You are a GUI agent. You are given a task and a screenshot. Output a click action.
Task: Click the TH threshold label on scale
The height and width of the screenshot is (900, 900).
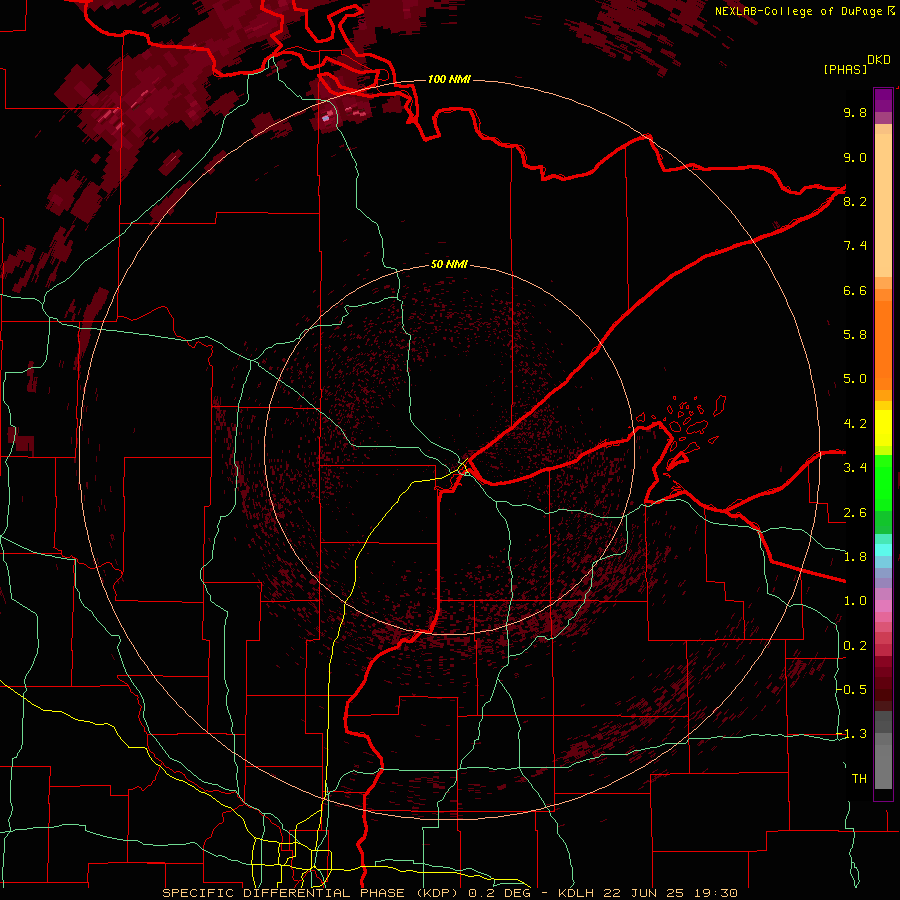point(859,779)
